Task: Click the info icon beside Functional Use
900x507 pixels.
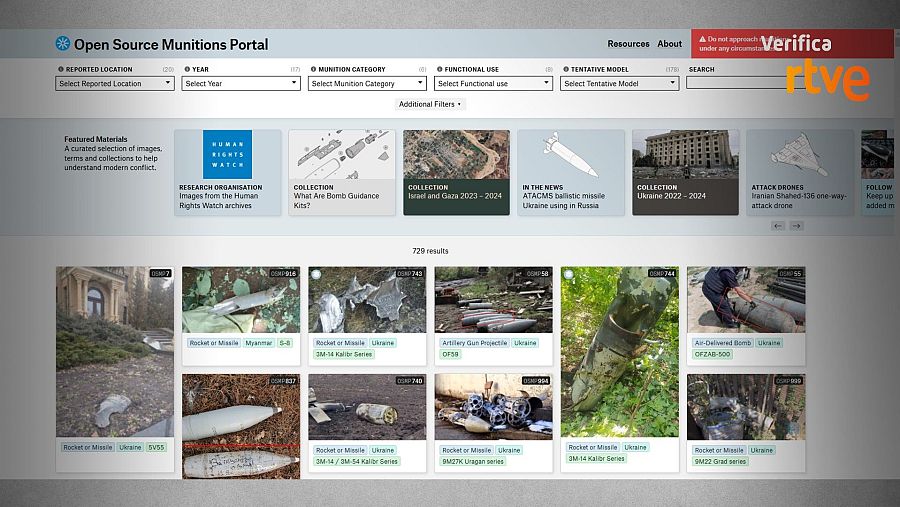Action: [x=440, y=69]
